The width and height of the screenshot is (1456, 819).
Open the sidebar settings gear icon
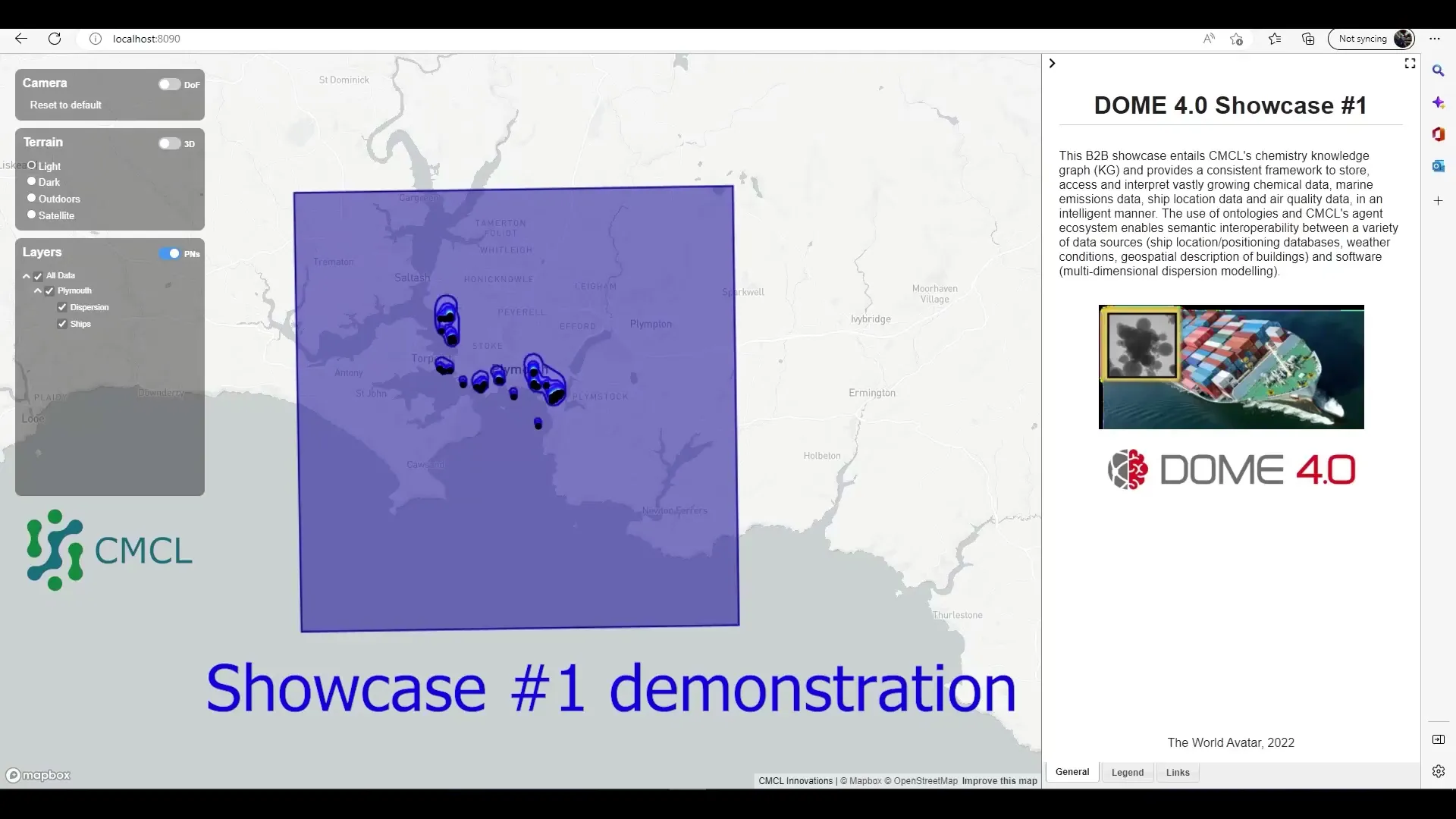tap(1439, 771)
